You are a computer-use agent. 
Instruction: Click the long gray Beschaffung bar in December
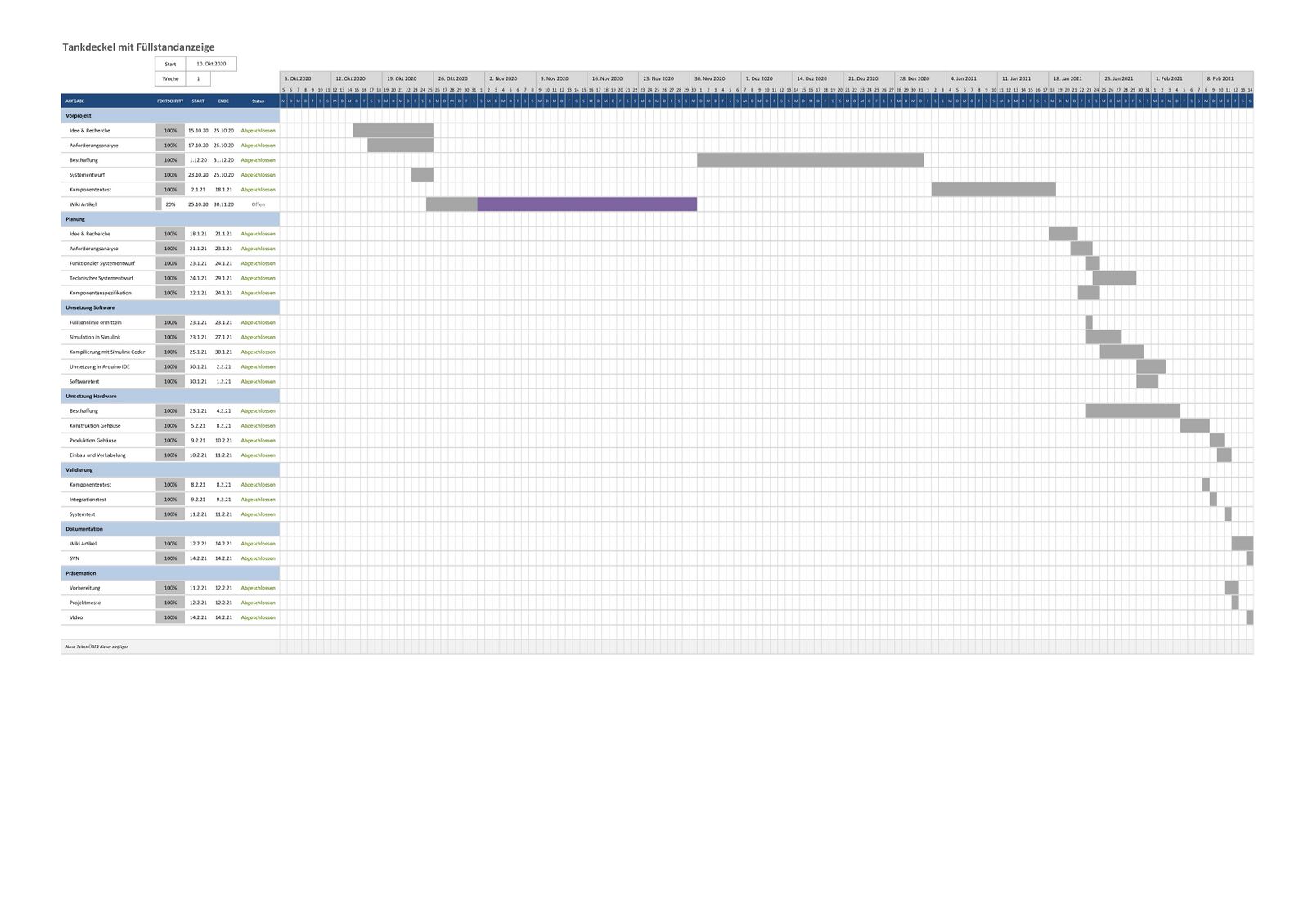810,160
